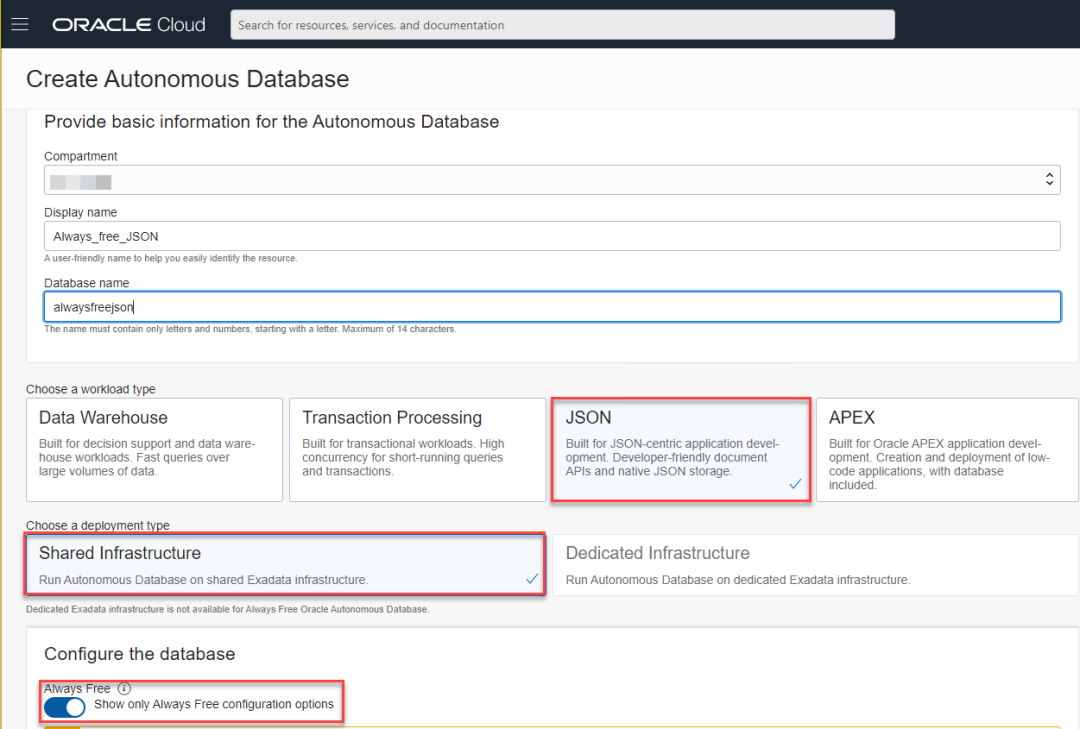
Task: Choose Shared Infrastructure deployment type
Action: [x=285, y=564]
